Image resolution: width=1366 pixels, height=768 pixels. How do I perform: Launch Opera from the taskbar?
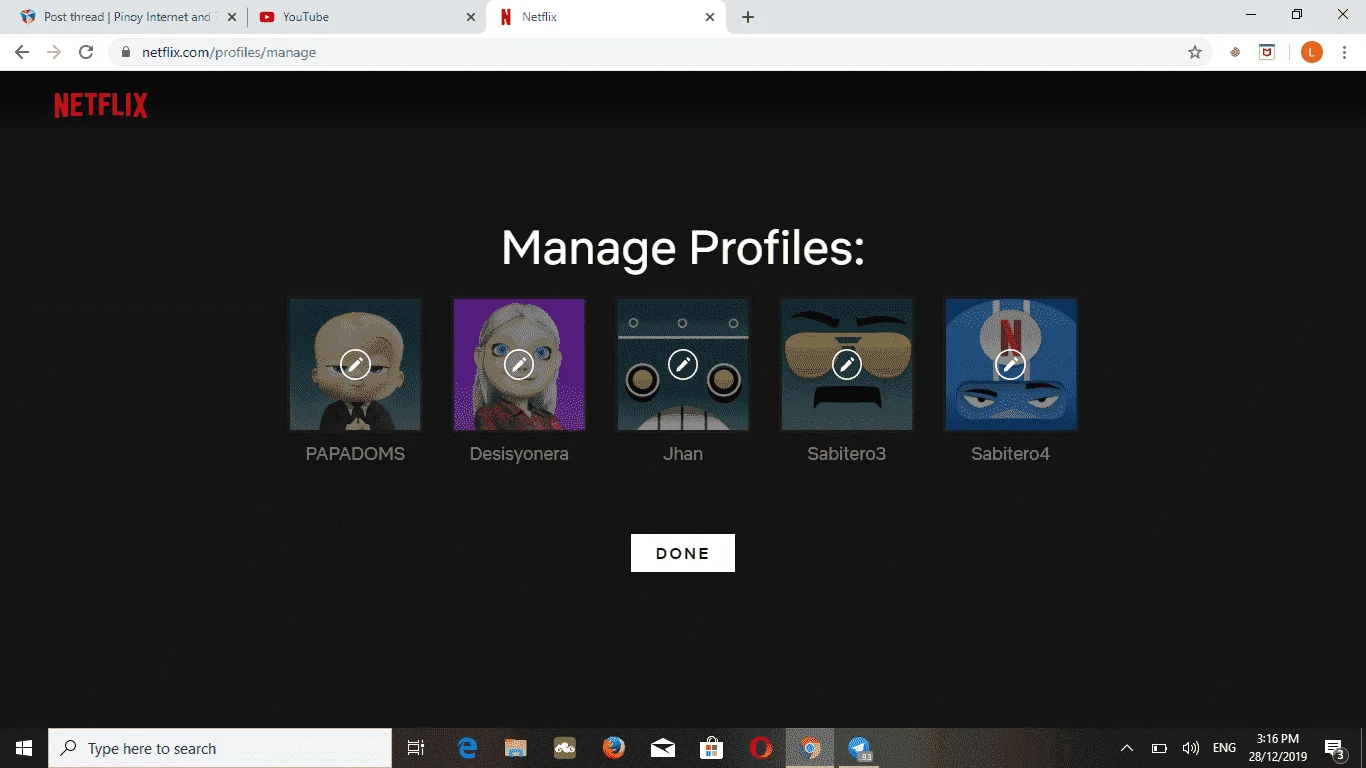761,748
